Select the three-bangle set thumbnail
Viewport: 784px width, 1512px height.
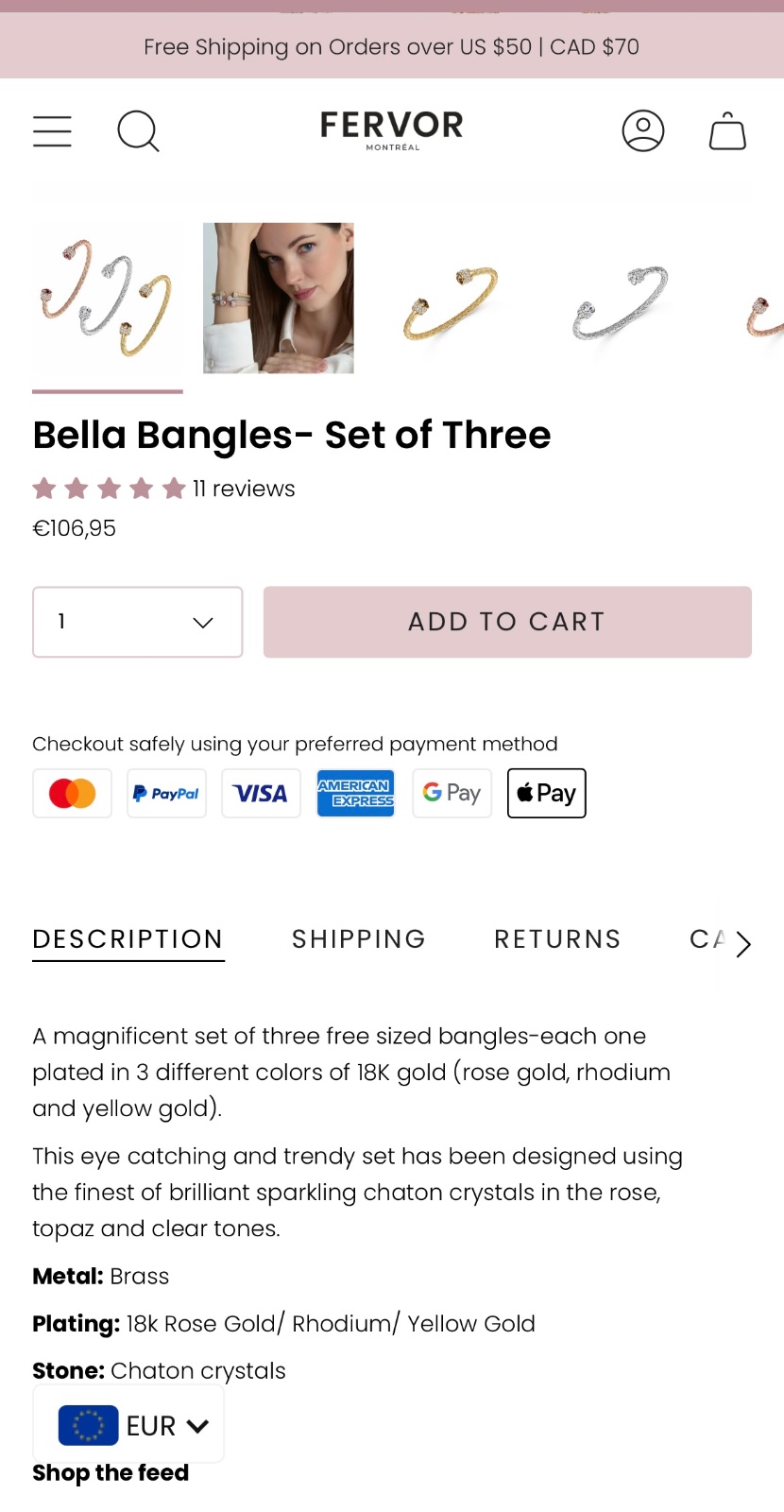point(108,299)
